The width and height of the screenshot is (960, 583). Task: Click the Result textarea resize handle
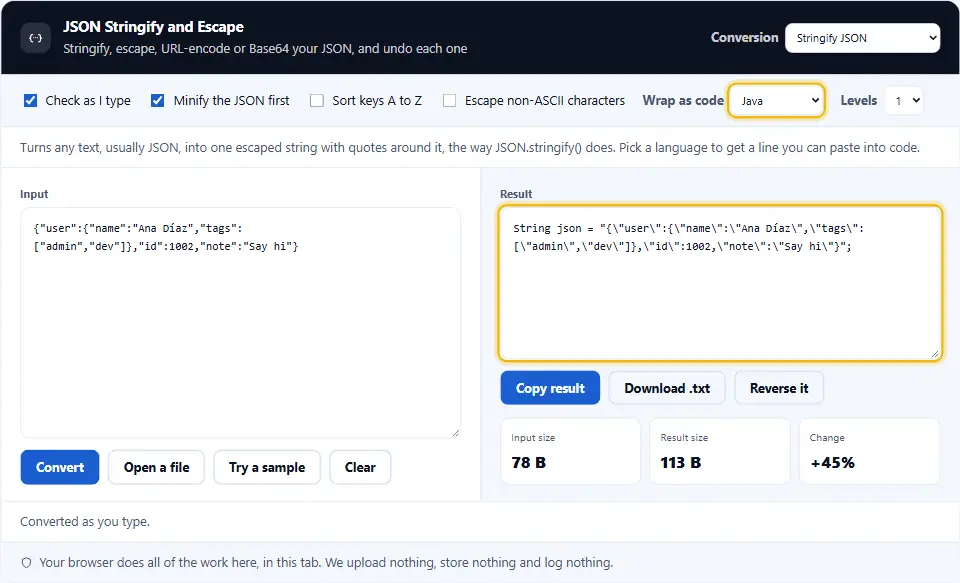935,354
